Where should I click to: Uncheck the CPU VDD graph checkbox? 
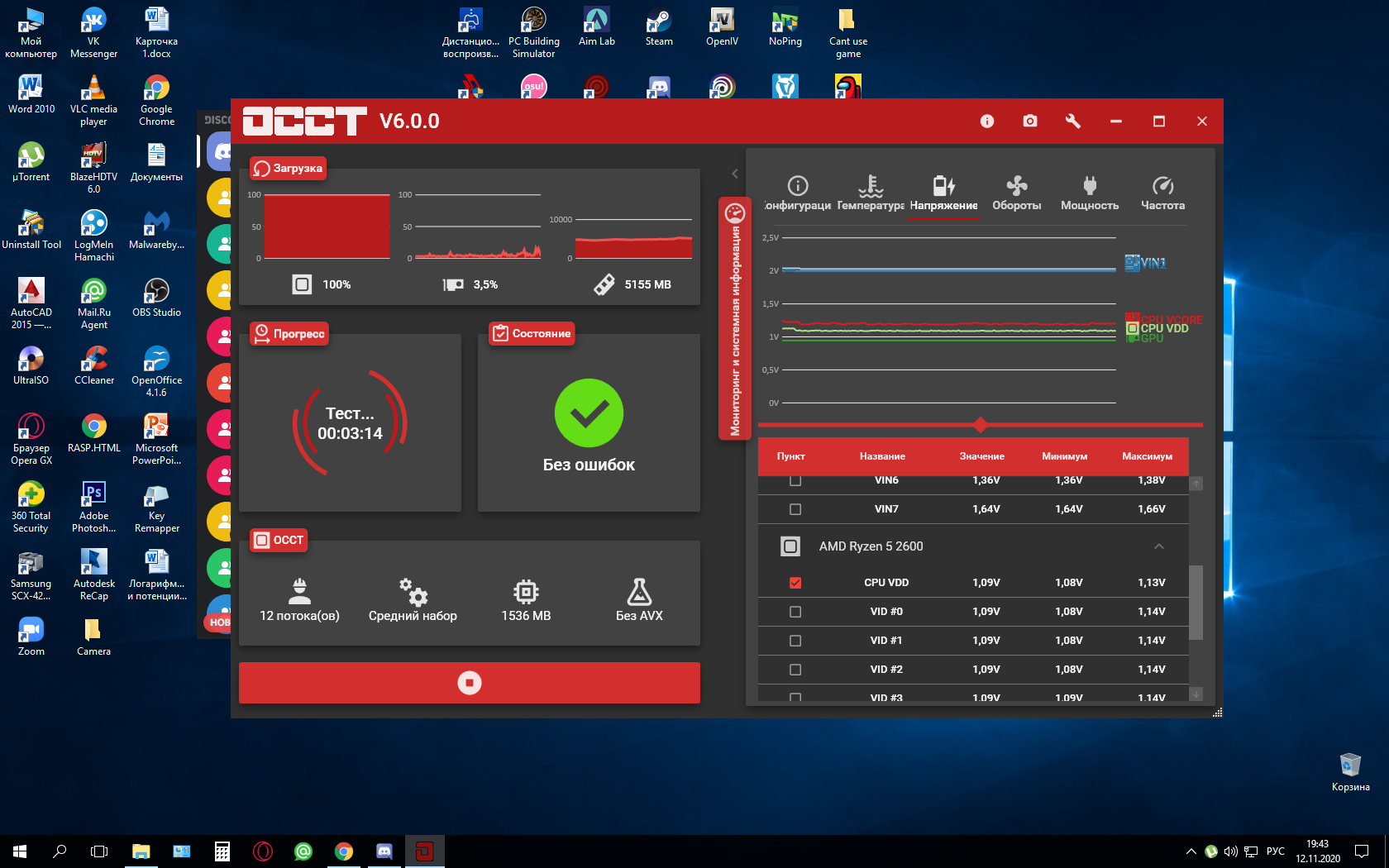pos(795,583)
